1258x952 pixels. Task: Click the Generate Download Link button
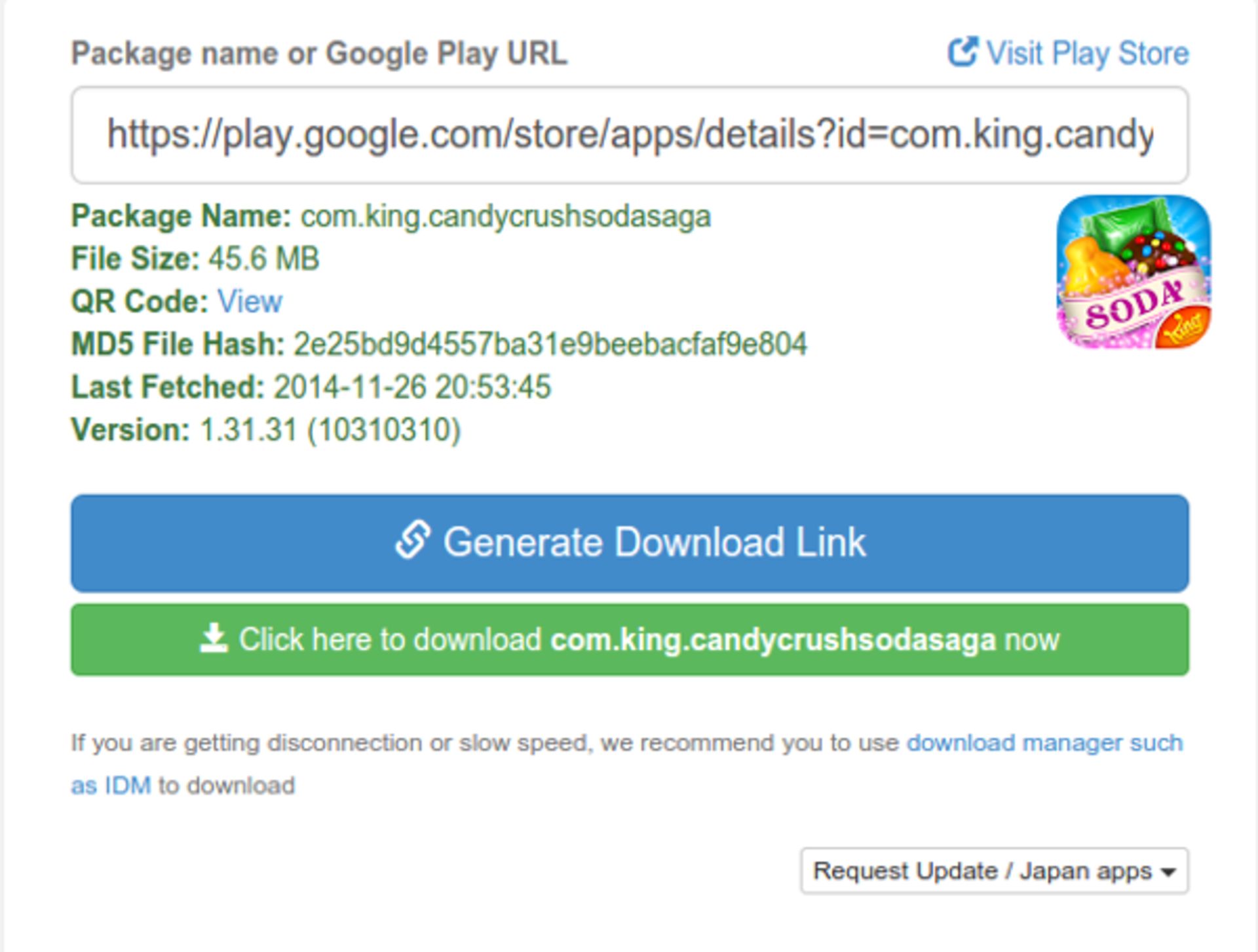pyautogui.click(x=630, y=543)
